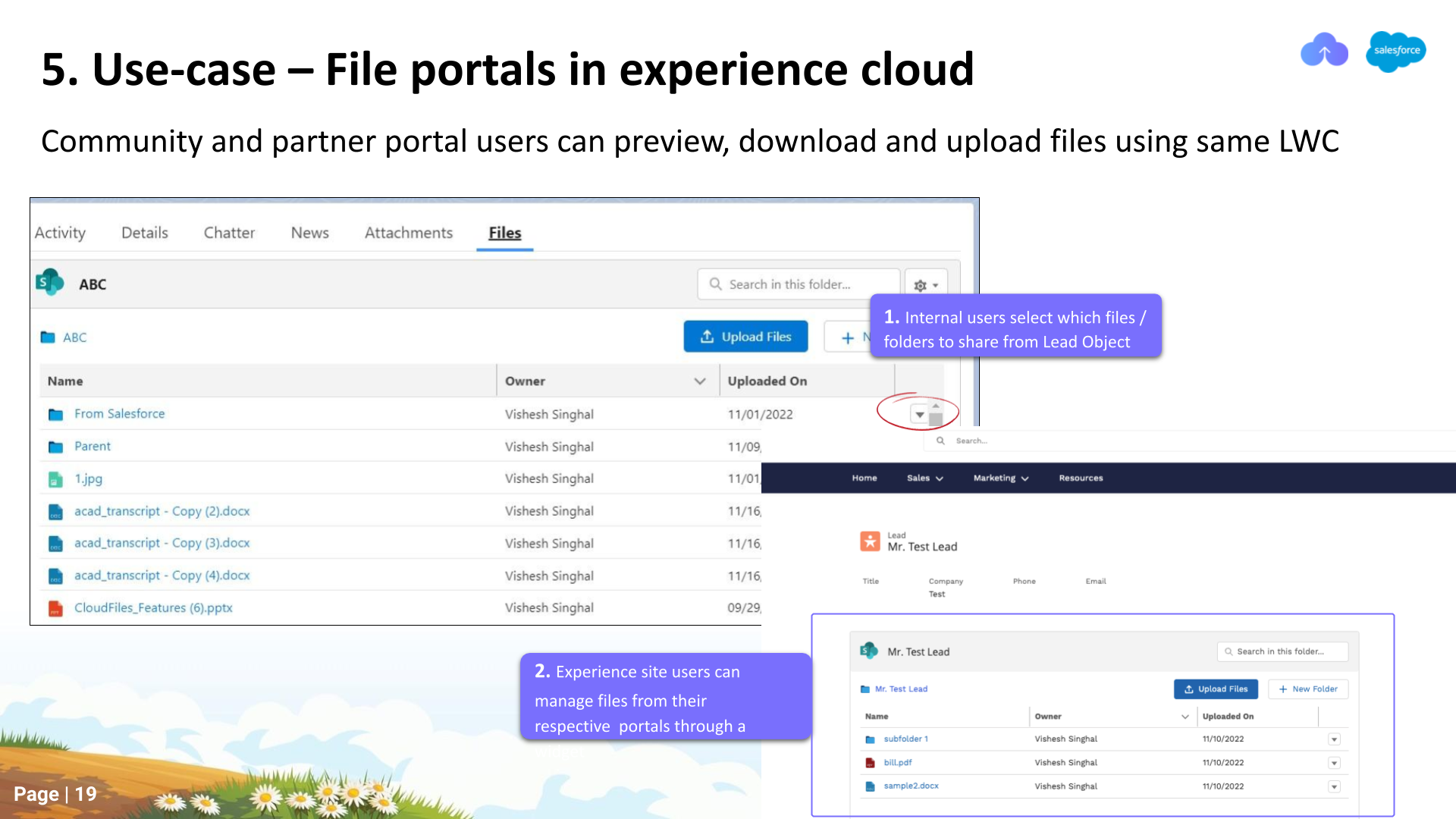Switch to the Chatter tab

pyautogui.click(x=229, y=233)
